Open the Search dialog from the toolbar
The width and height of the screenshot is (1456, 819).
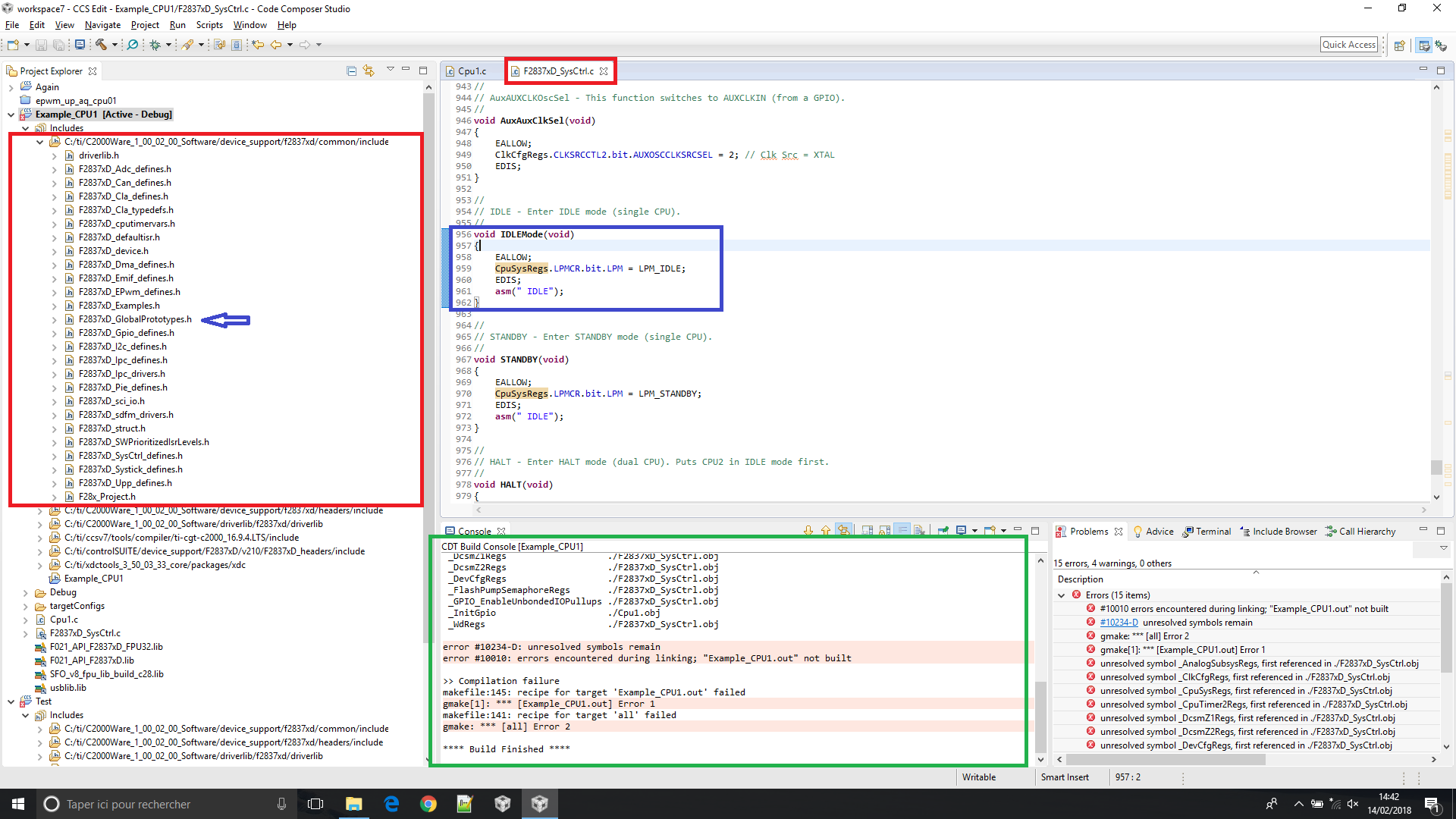(x=132, y=45)
